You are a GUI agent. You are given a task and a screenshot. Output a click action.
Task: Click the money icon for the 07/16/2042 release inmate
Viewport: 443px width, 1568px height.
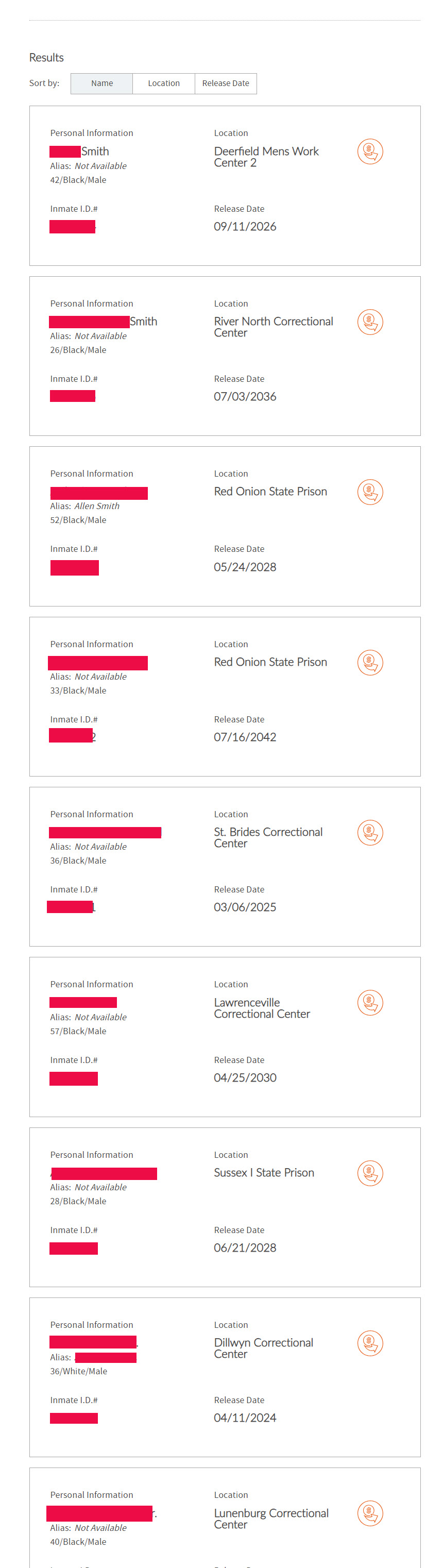pos(370,662)
